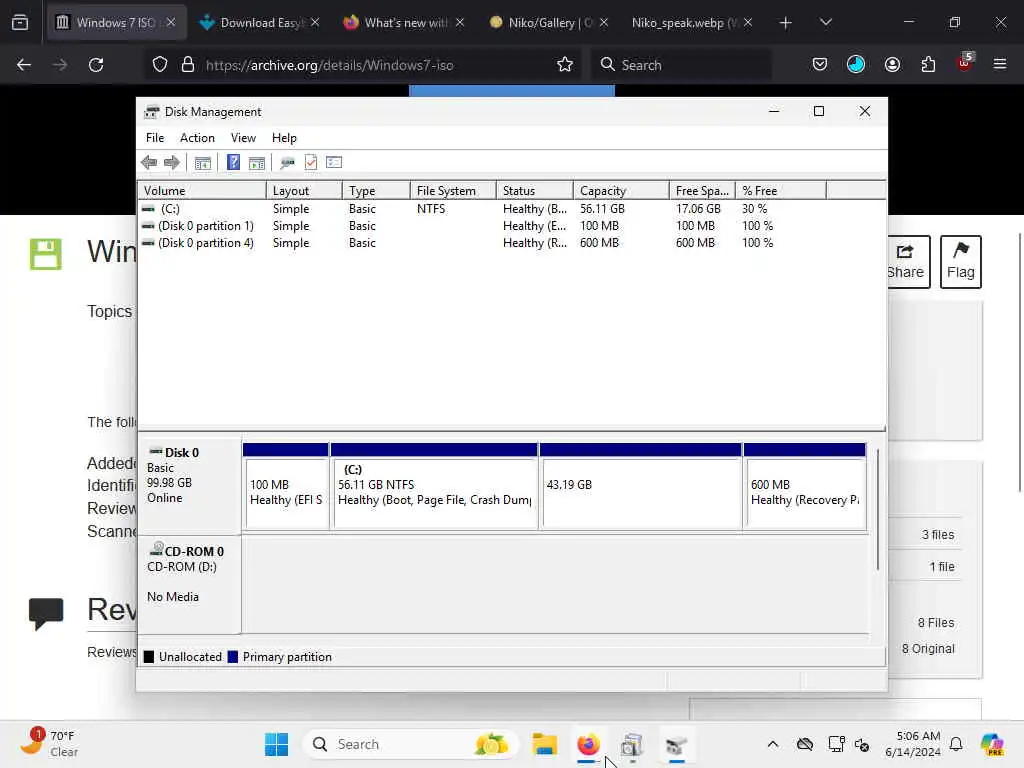Switch to the What's new with browser tab
The image size is (1024, 768).
404,23
